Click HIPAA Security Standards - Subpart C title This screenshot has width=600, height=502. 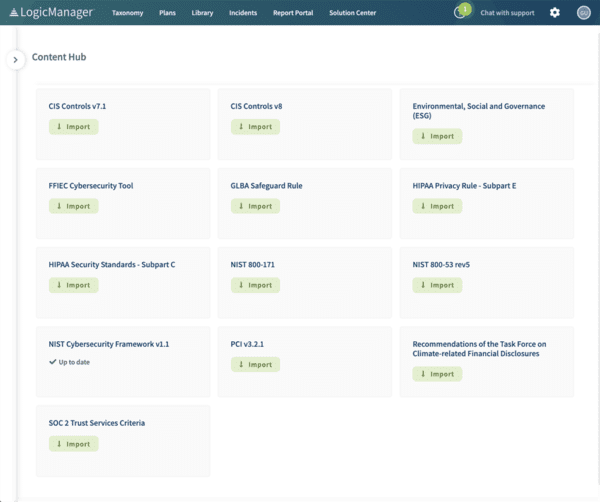112,265
